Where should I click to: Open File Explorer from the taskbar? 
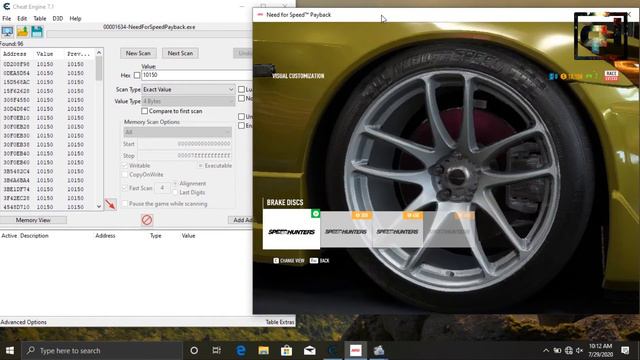[264, 350]
